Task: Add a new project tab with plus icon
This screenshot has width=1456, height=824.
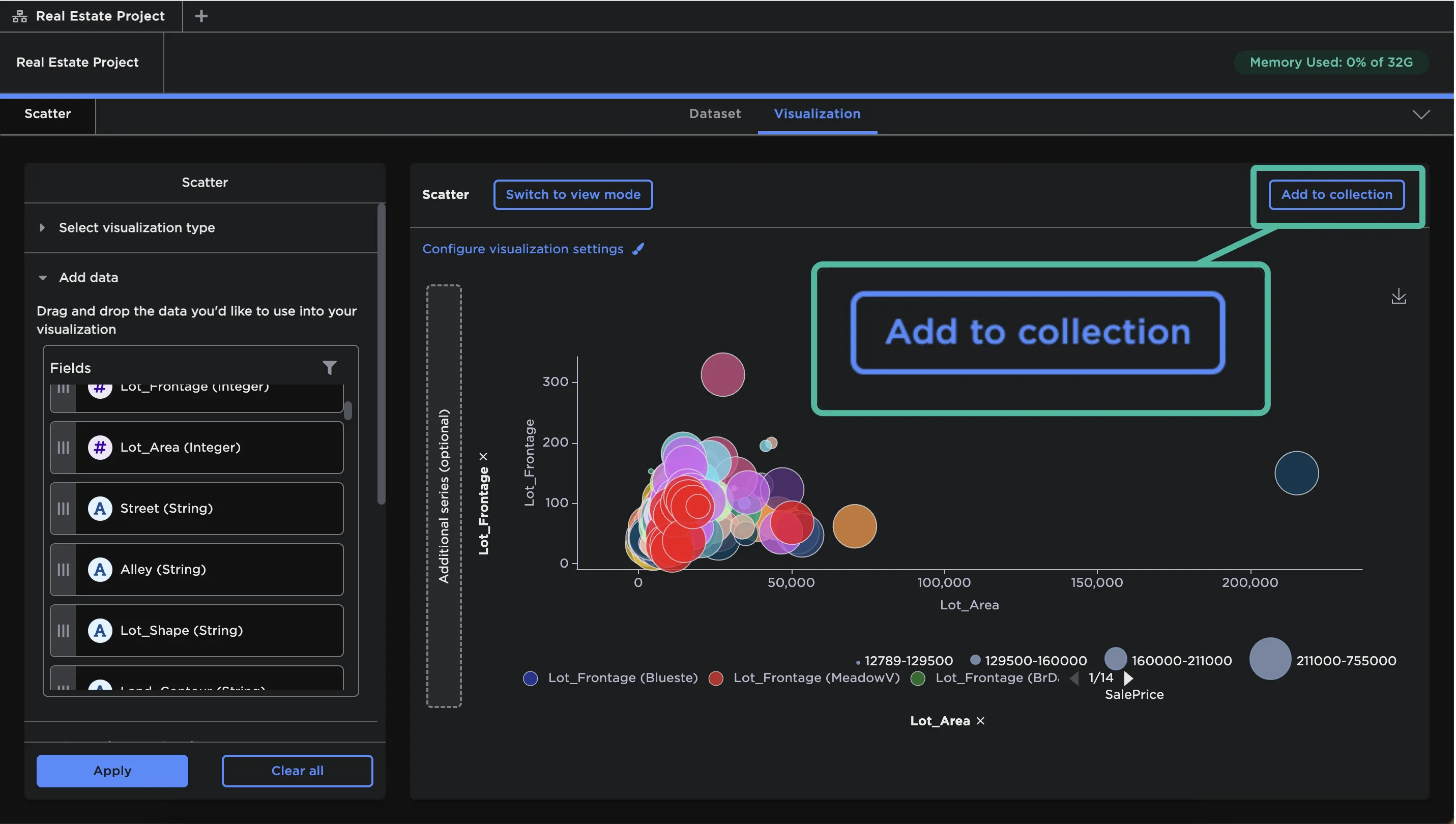Action: (x=201, y=16)
